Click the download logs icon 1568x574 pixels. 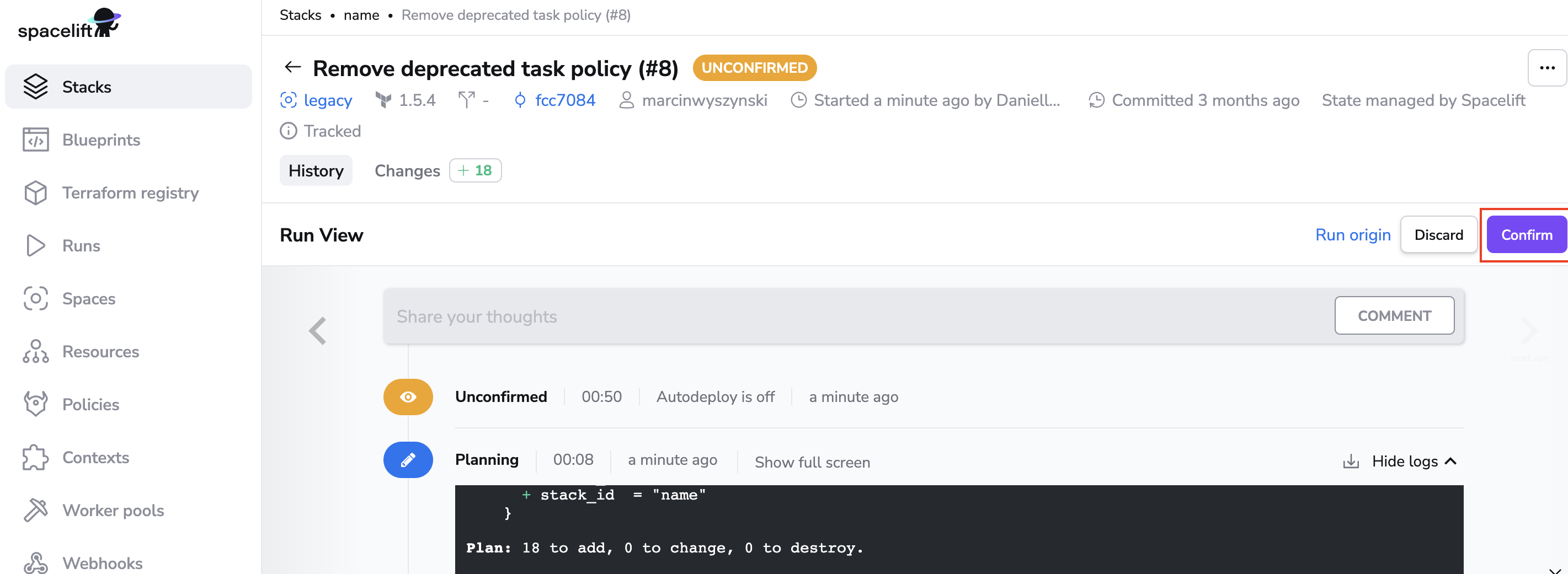coord(1350,462)
